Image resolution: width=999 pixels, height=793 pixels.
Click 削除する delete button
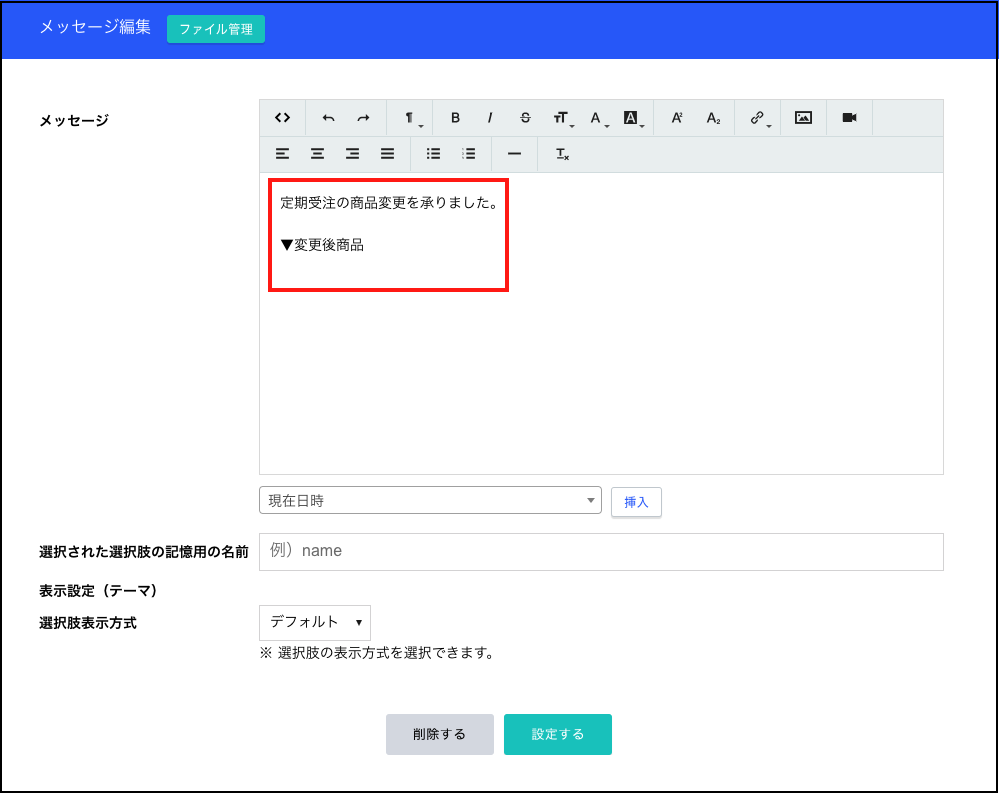(440, 734)
